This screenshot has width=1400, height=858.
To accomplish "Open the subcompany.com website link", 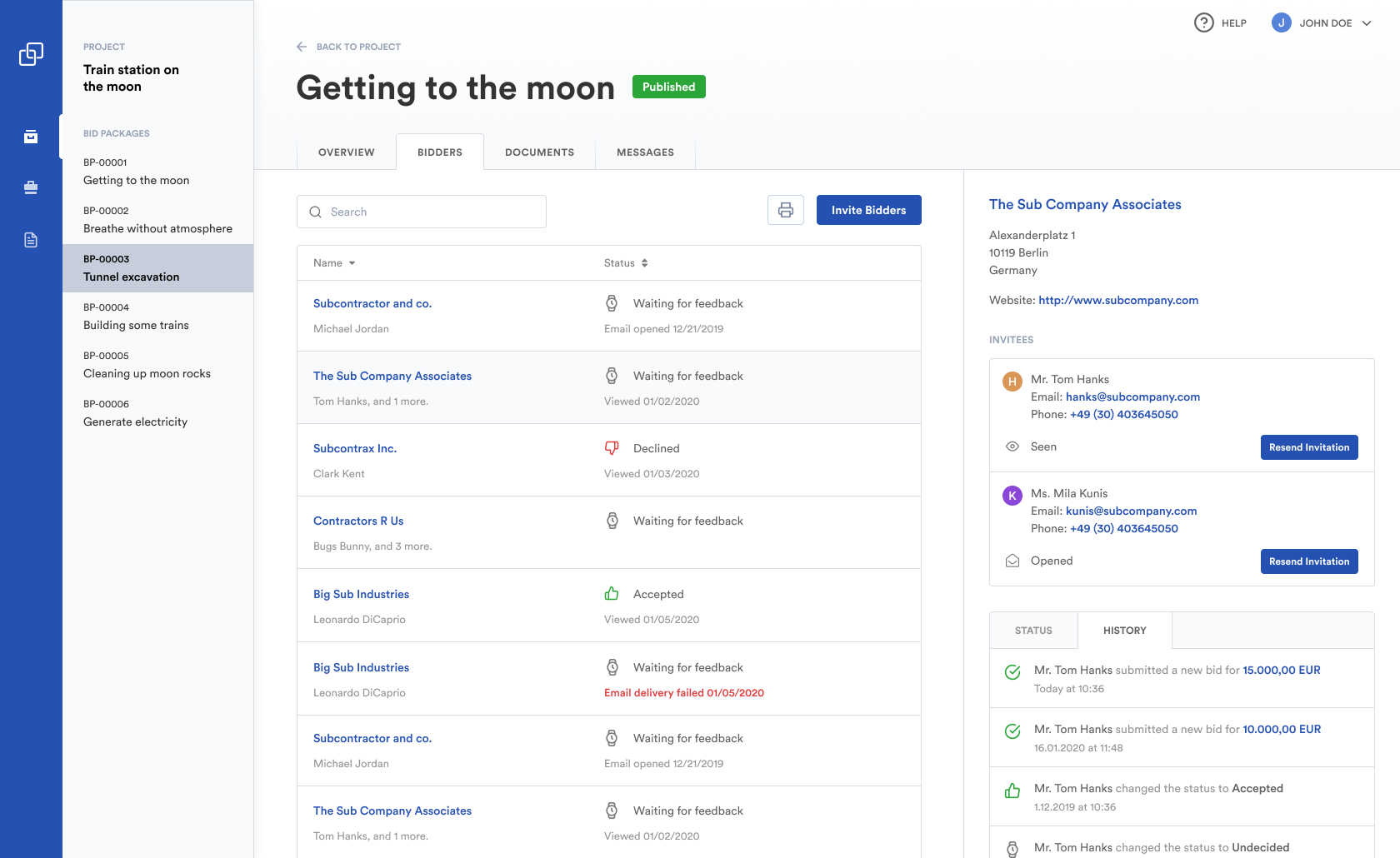I will [1118, 300].
